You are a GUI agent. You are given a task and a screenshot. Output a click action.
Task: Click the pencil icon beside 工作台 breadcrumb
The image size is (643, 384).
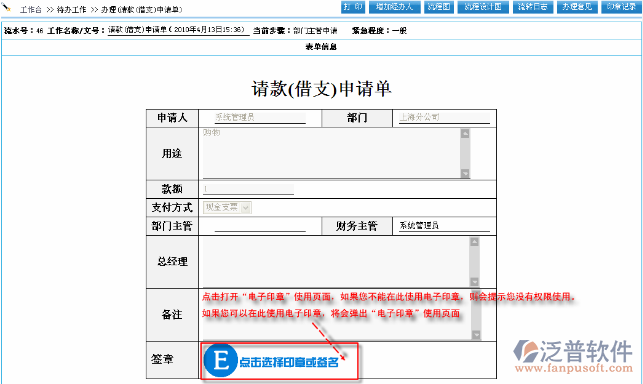click(7, 7)
